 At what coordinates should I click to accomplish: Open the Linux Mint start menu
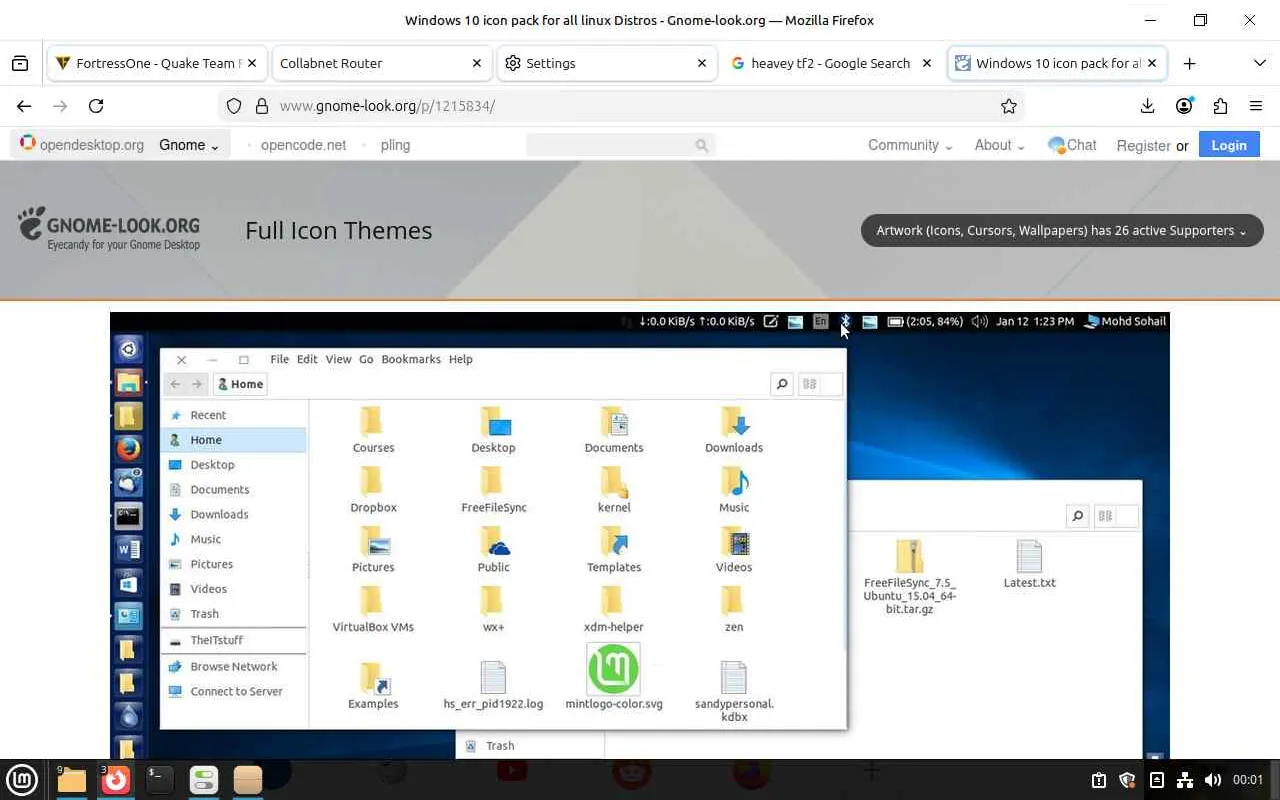click(x=22, y=779)
